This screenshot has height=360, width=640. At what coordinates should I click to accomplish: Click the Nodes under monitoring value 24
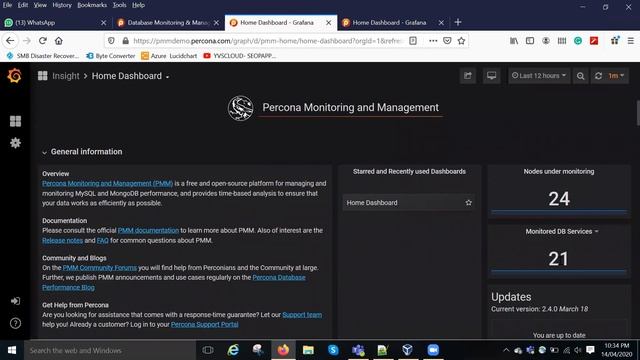(559, 199)
